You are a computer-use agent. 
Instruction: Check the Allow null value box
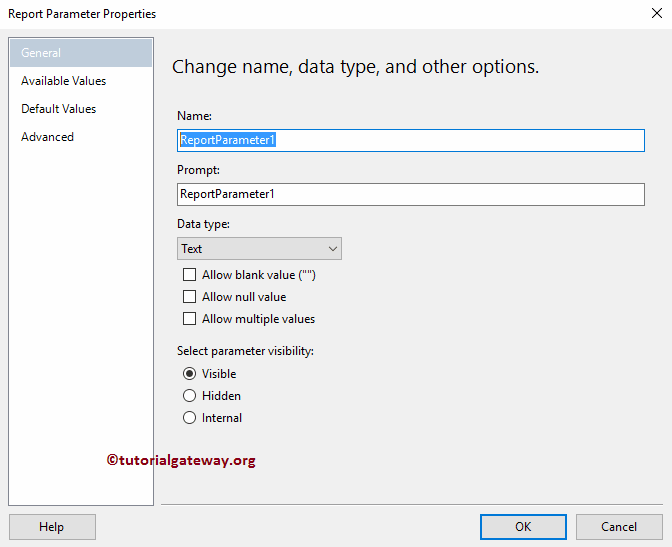(190, 297)
